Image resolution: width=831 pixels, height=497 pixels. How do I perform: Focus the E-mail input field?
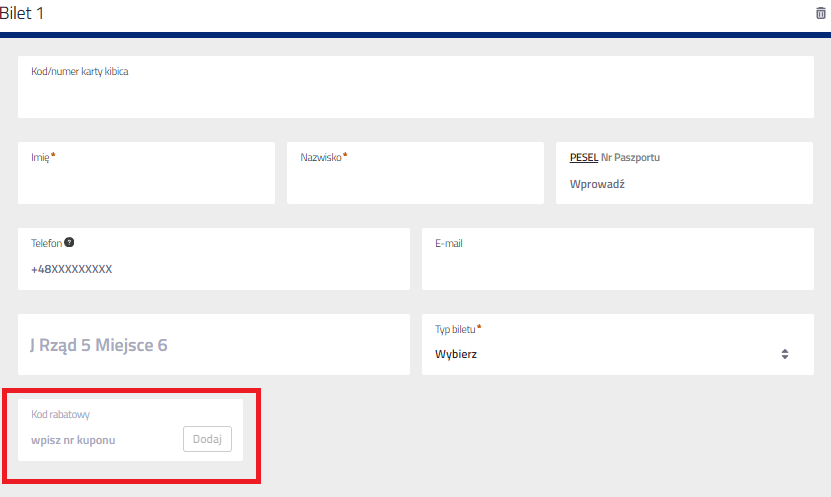tap(617, 270)
